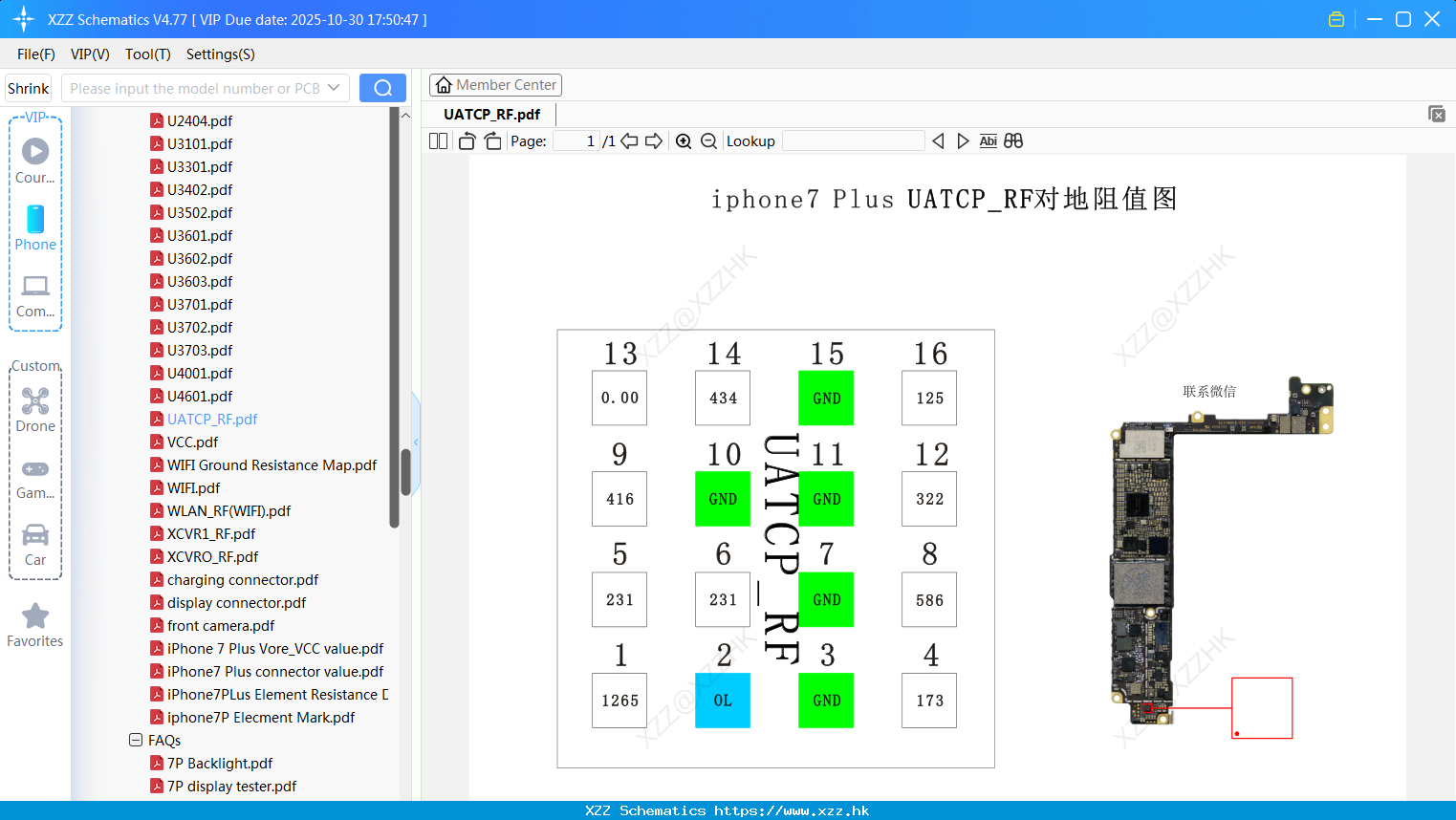Click pin 1 value 1265 cell
Viewport: 1456px width, 820px height.
[619, 701]
